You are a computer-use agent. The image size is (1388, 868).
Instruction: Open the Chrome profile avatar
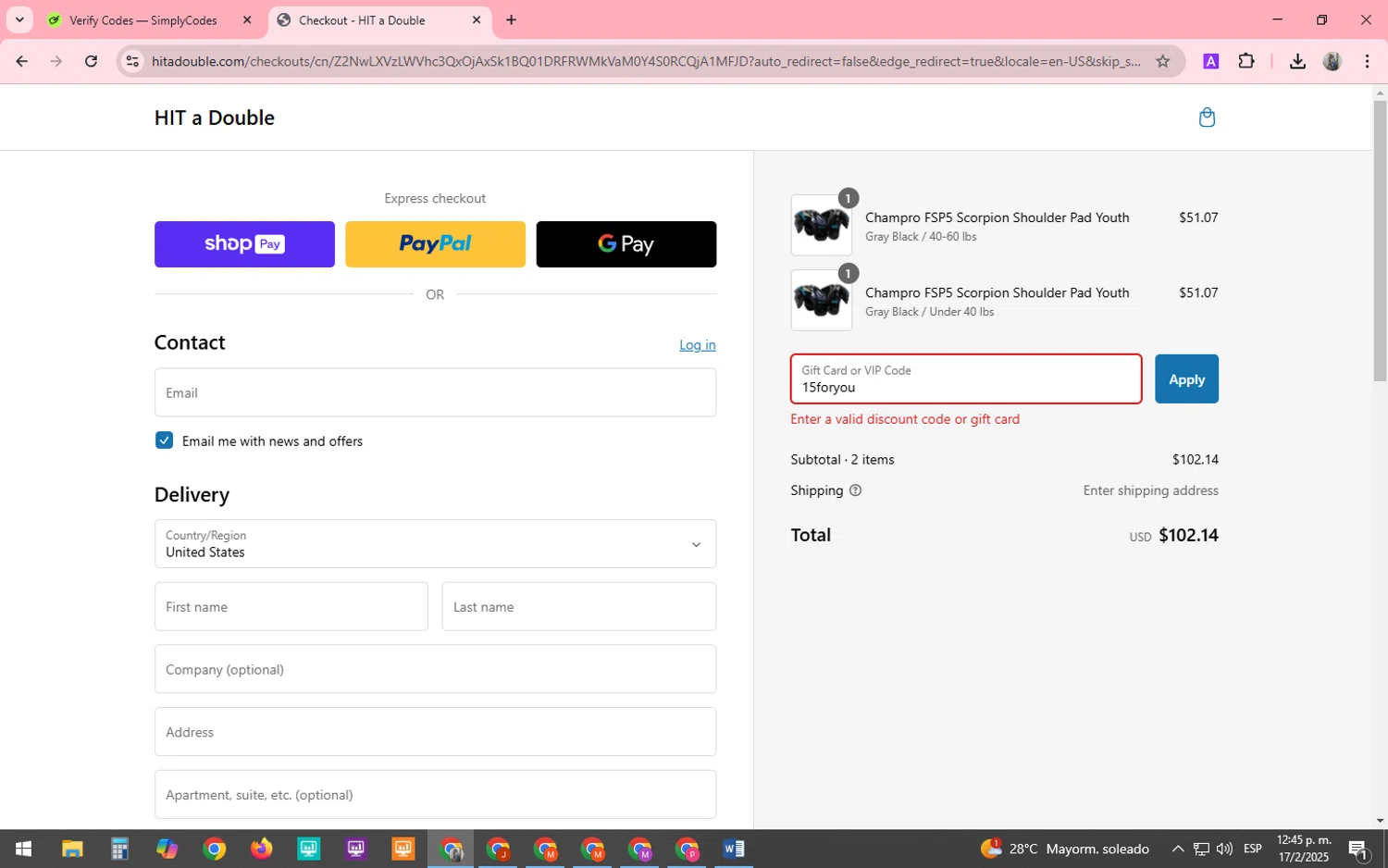point(1332,61)
